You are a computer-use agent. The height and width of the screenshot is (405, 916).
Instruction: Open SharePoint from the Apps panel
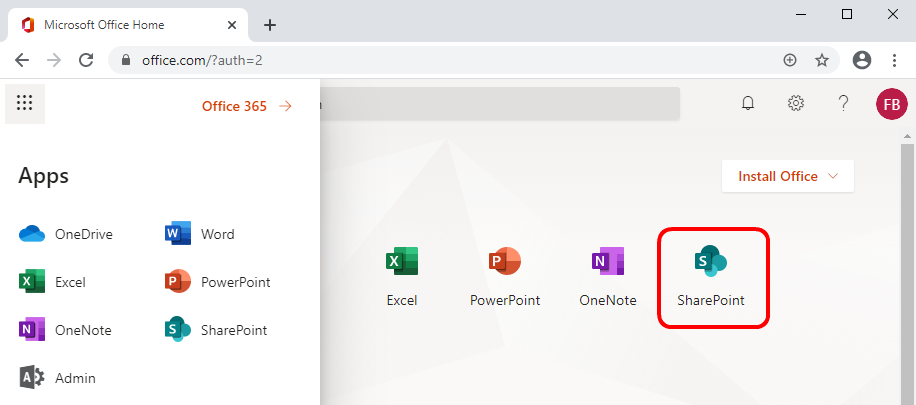pyautogui.click(x=216, y=330)
